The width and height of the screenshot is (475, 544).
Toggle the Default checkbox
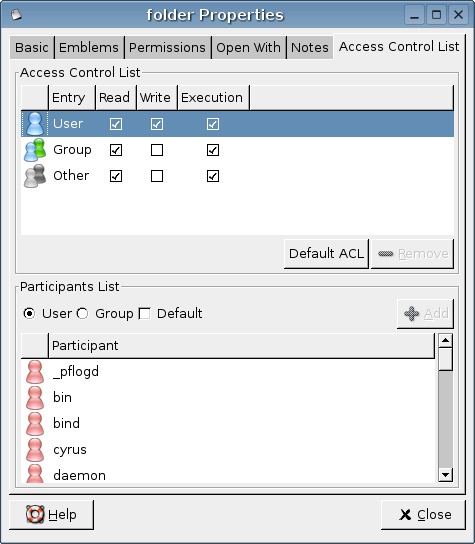click(145, 314)
